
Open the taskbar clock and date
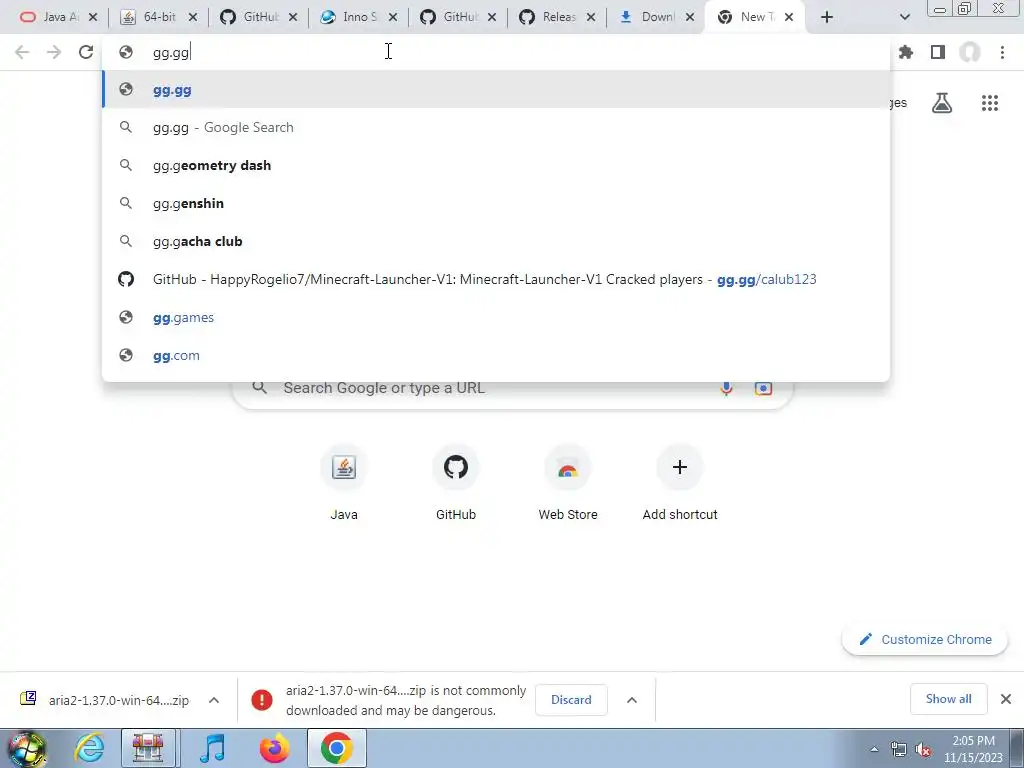[973, 749]
